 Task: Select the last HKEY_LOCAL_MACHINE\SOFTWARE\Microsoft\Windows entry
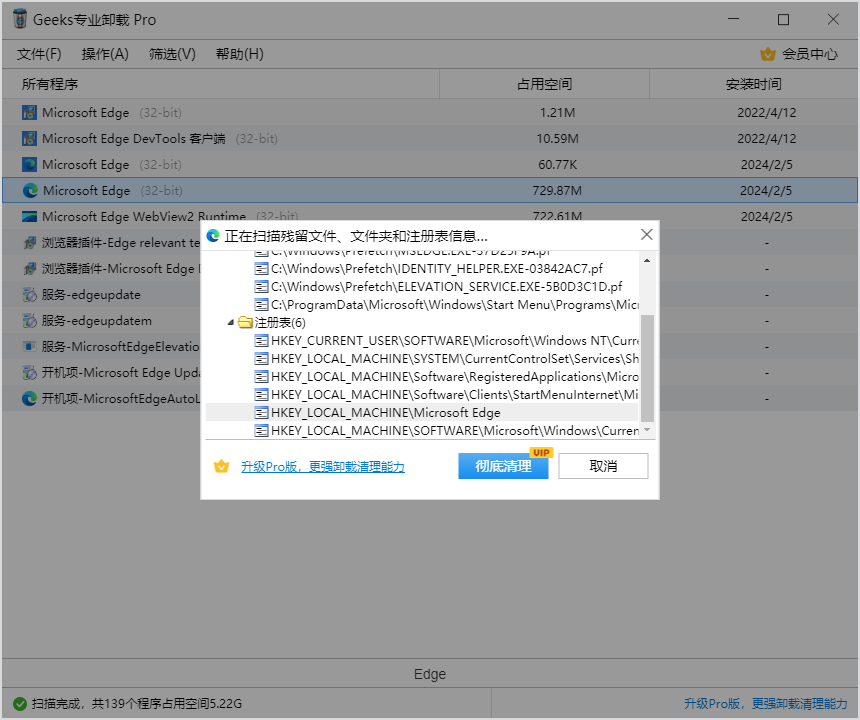click(455, 430)
